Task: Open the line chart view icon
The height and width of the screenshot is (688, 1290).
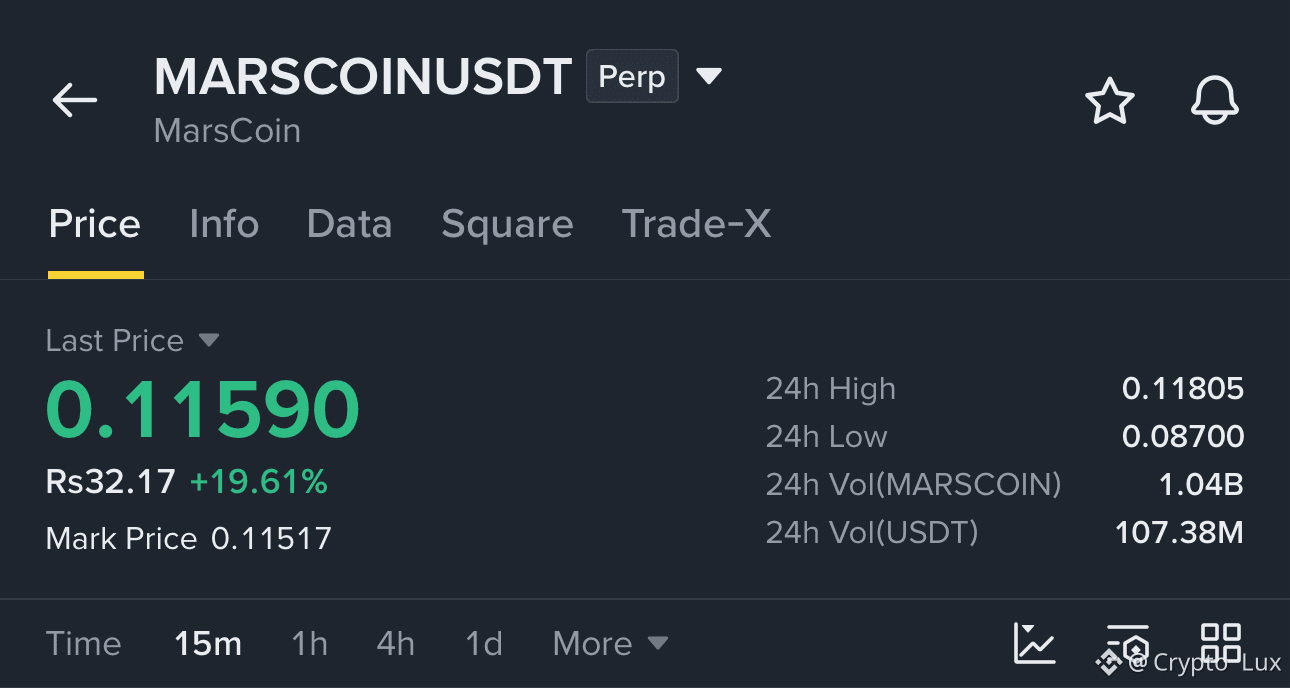Action: (1034, 643)
